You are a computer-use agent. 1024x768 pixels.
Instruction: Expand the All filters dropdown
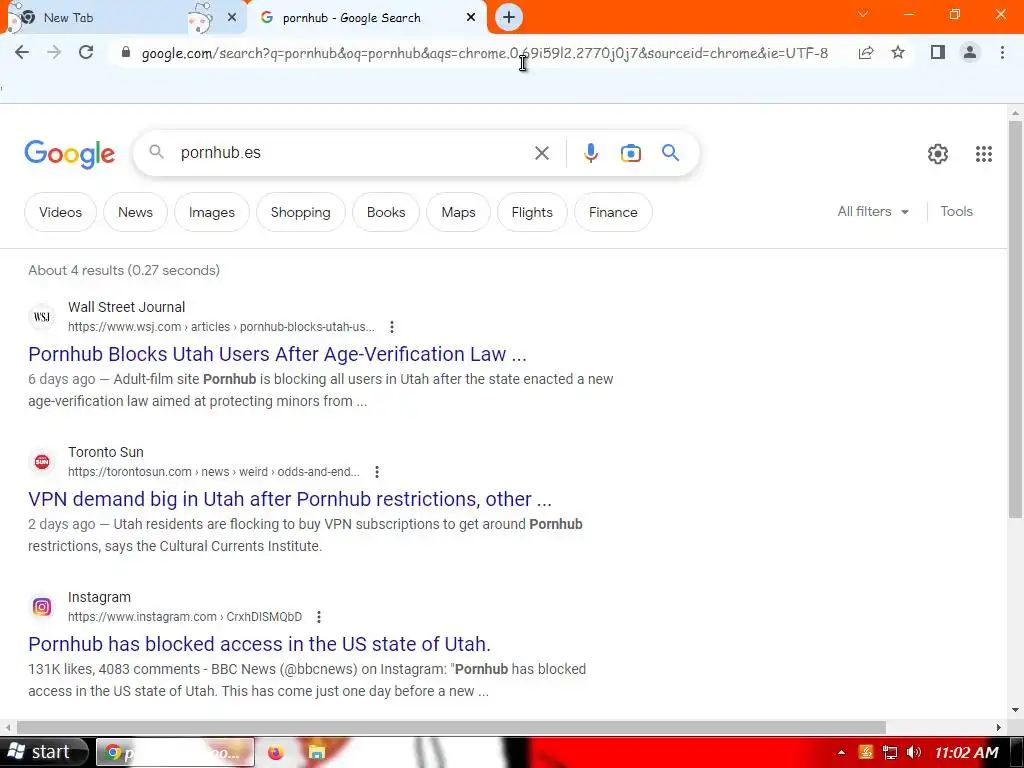tap(872, 212)
